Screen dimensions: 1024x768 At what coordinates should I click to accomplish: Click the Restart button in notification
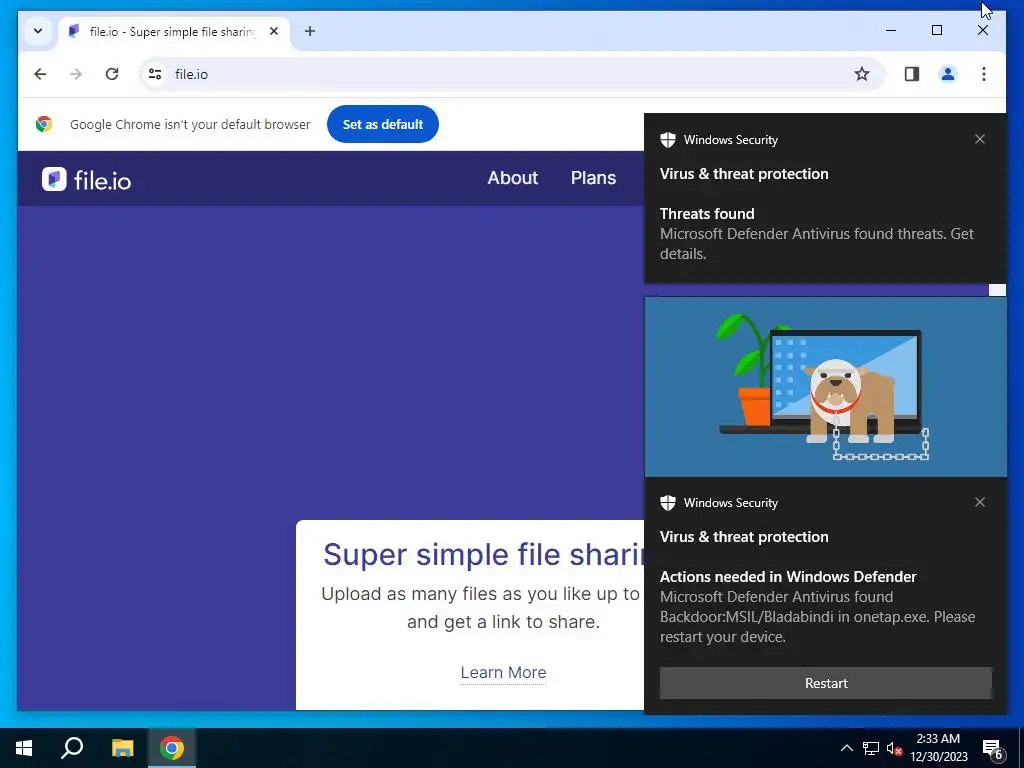pos(825,683)
